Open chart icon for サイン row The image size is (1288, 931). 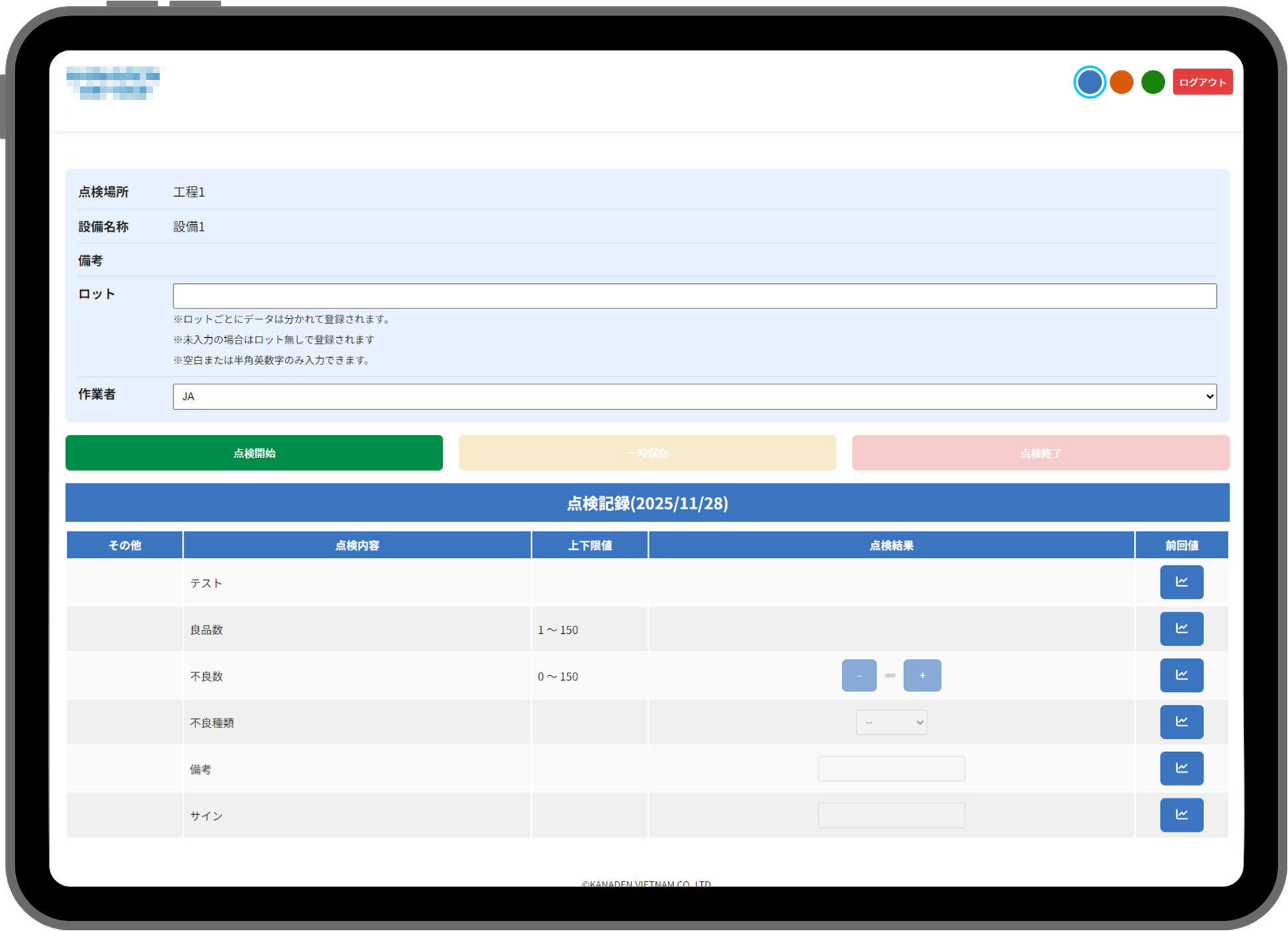point(1181,815)
